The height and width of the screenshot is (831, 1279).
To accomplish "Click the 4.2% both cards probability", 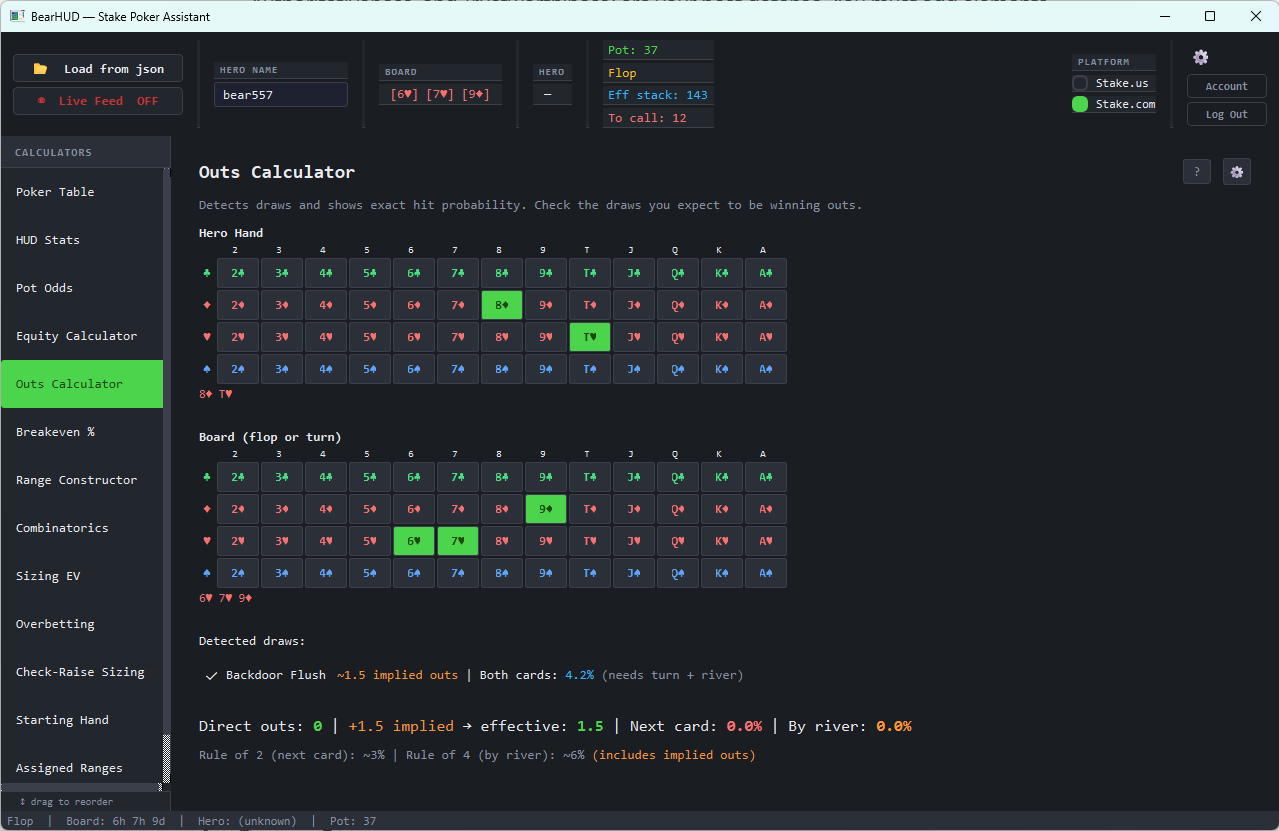I will pos(579,675).
